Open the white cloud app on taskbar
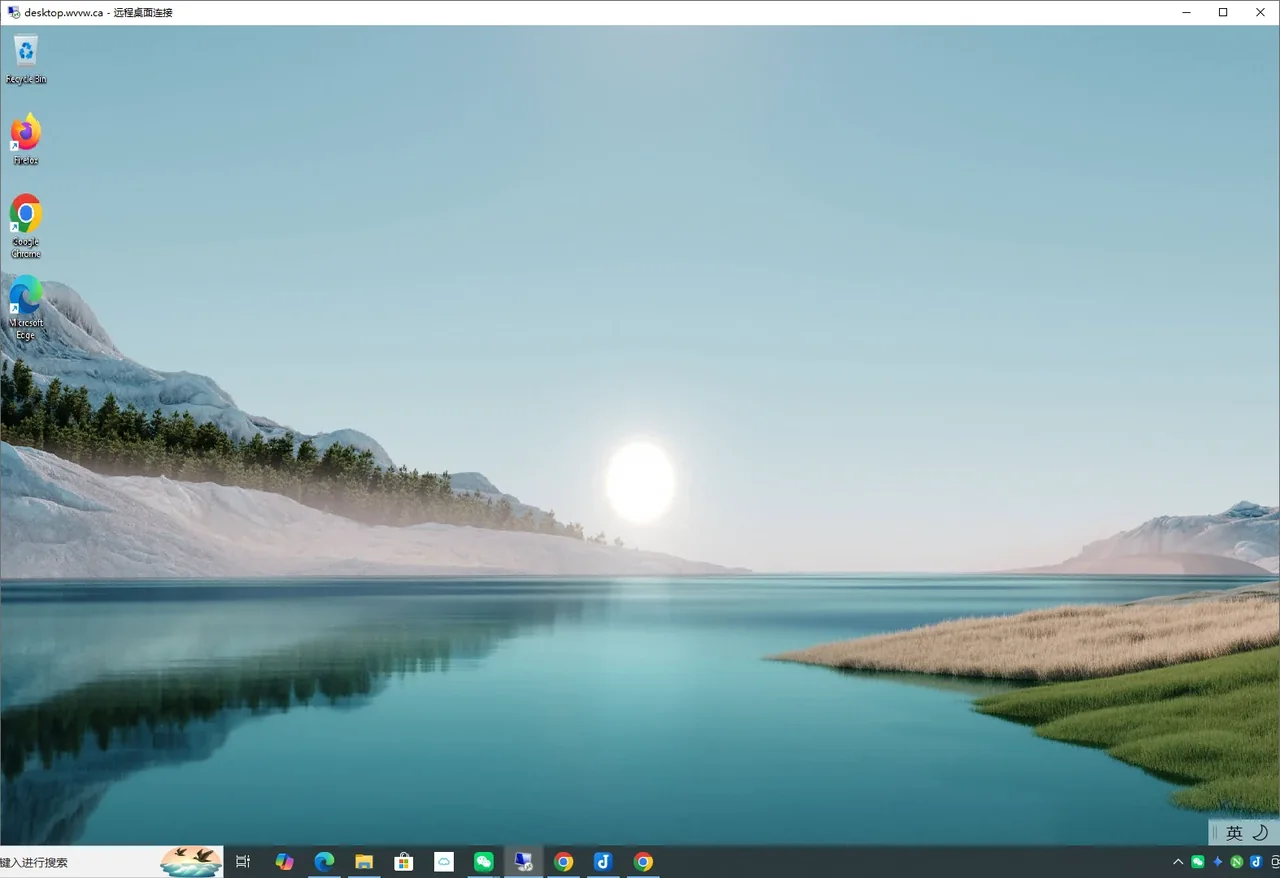Image resolution: width=1280 pixels, height=878 pixels. tap(444, 862)
